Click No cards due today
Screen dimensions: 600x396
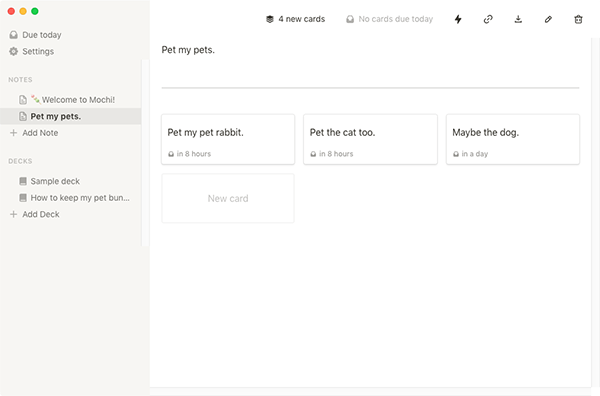pyautogui.click(x=390, y=19)
